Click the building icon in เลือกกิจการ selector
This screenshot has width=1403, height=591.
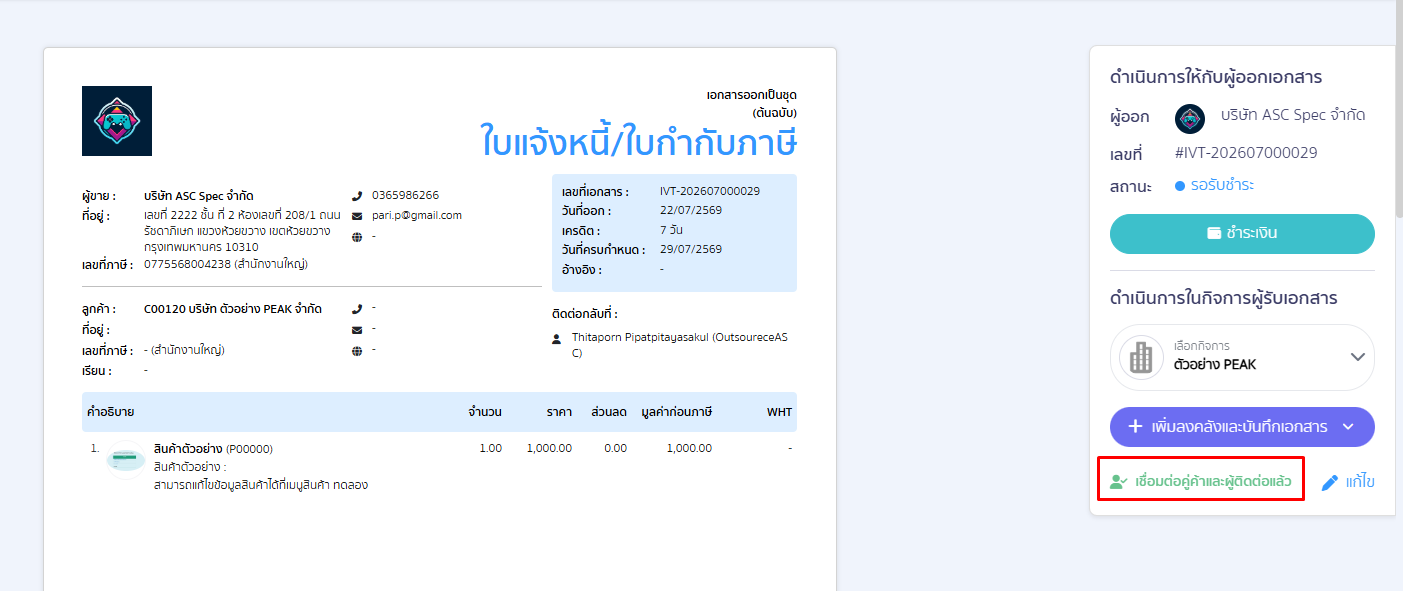1141,357
